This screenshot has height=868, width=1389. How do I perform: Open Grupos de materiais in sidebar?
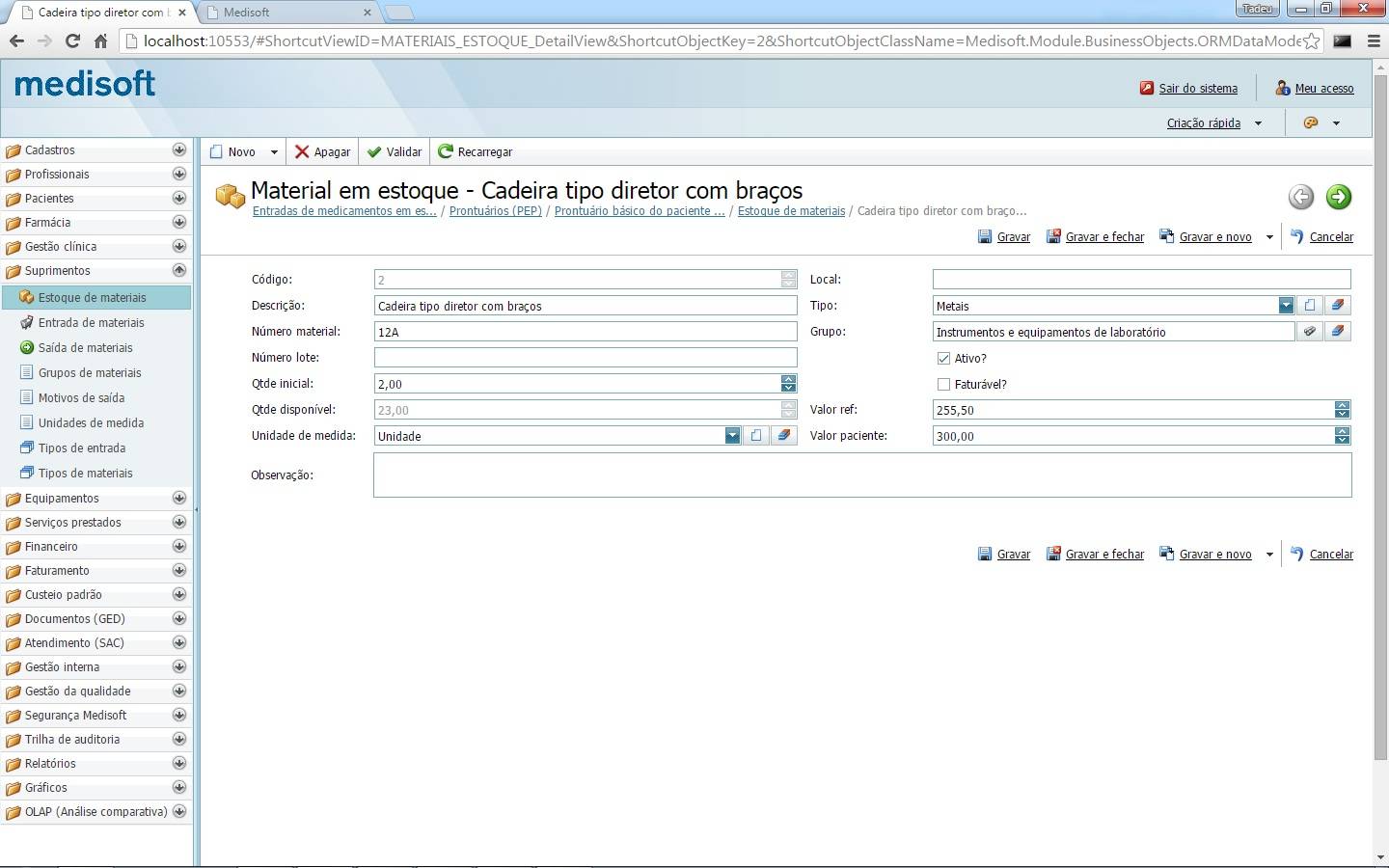(x=90, y=372)
